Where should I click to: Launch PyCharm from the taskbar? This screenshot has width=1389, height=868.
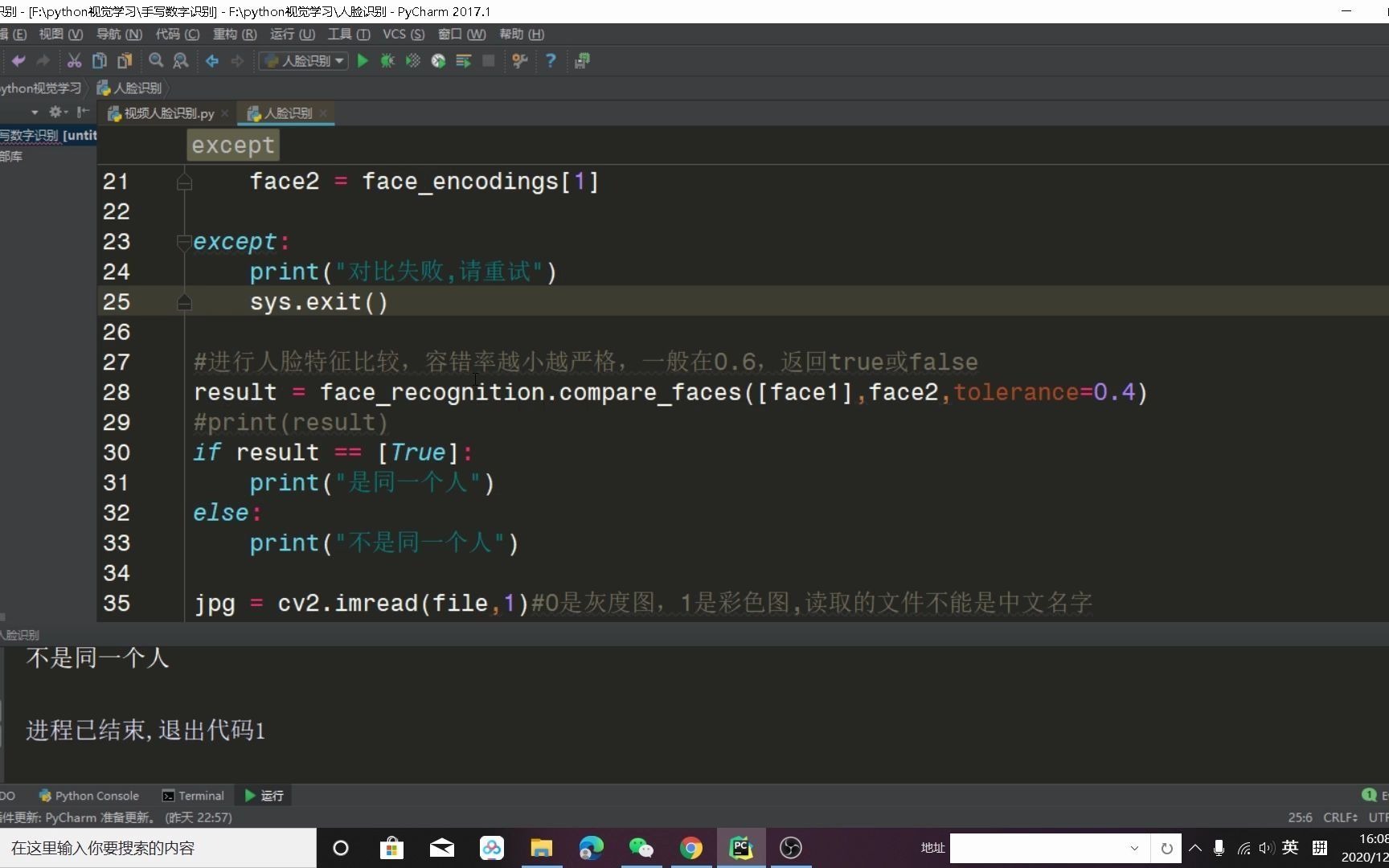pyautogui.click(x=740, y=848)
